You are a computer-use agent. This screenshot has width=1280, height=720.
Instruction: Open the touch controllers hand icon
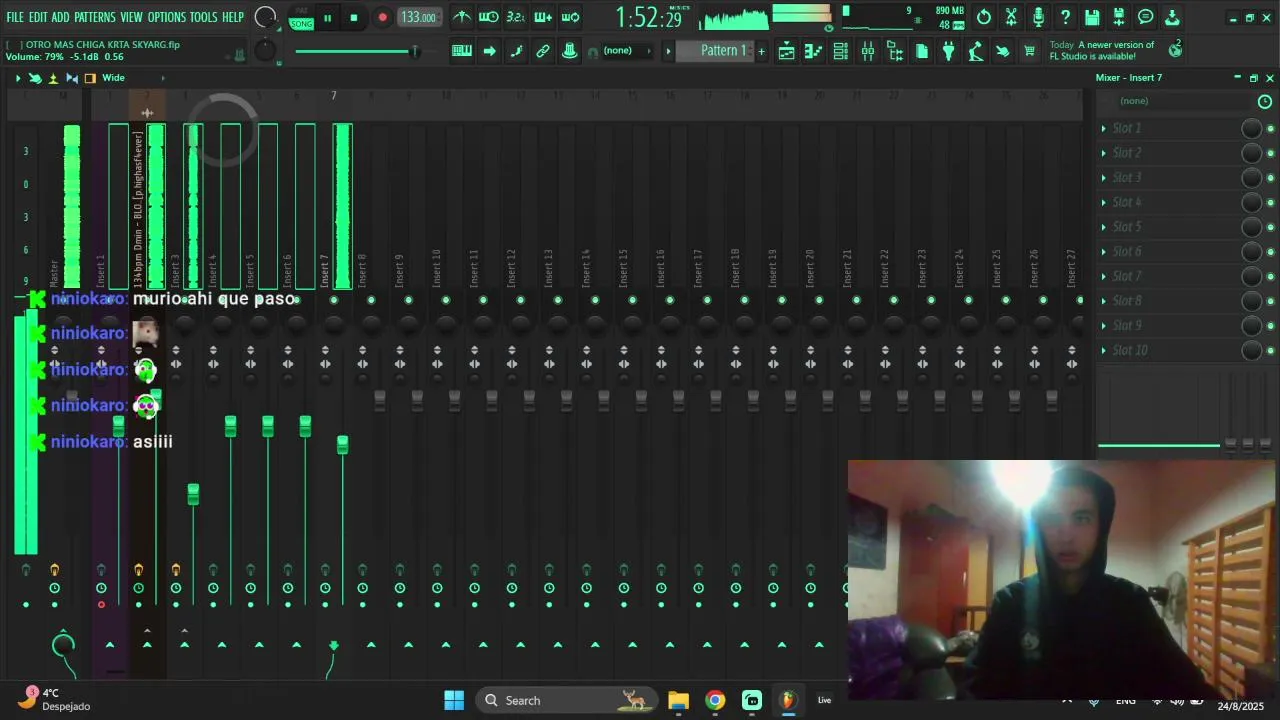(x=1003, y=51)
